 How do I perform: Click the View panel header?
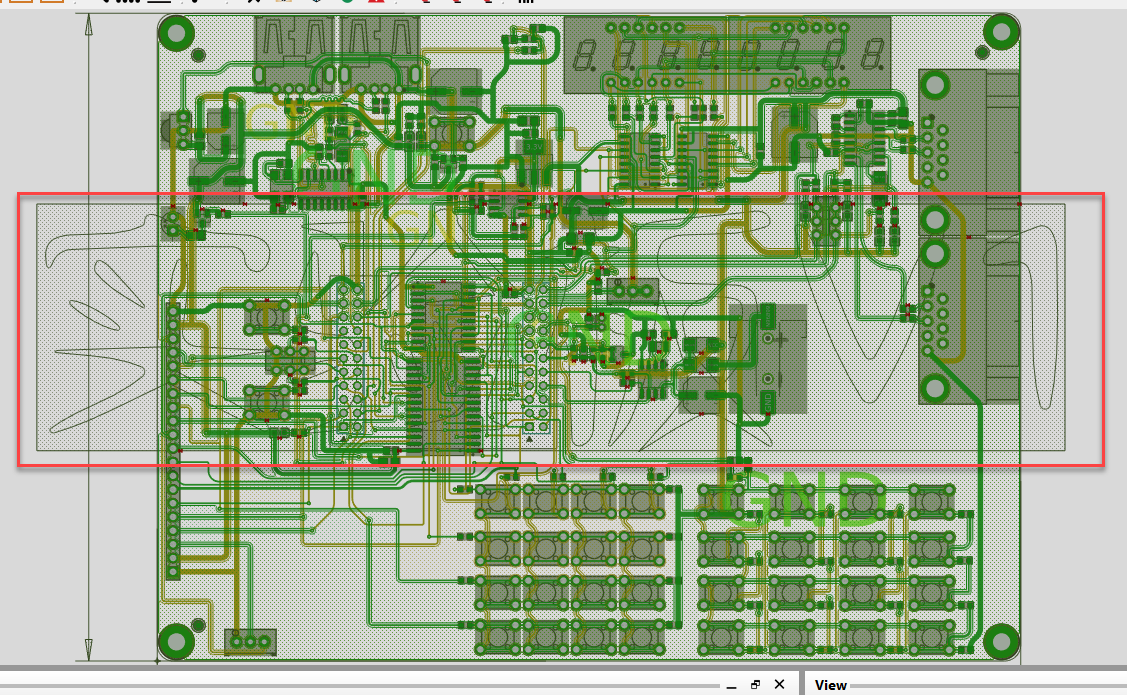(x=830, y=685)
